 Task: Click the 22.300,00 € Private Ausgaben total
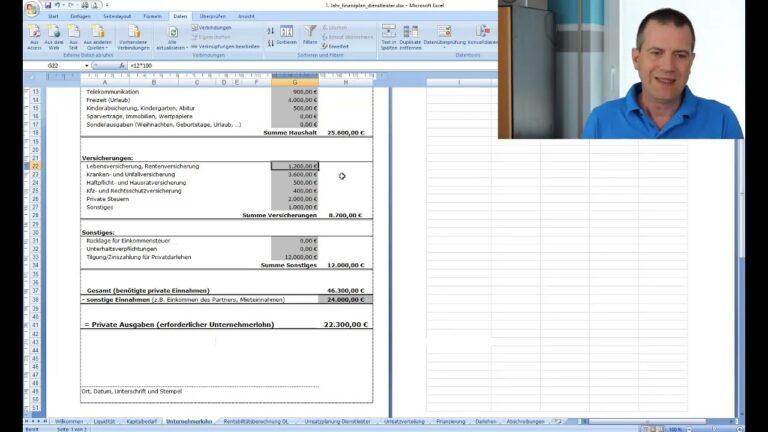tap(345, 325)
